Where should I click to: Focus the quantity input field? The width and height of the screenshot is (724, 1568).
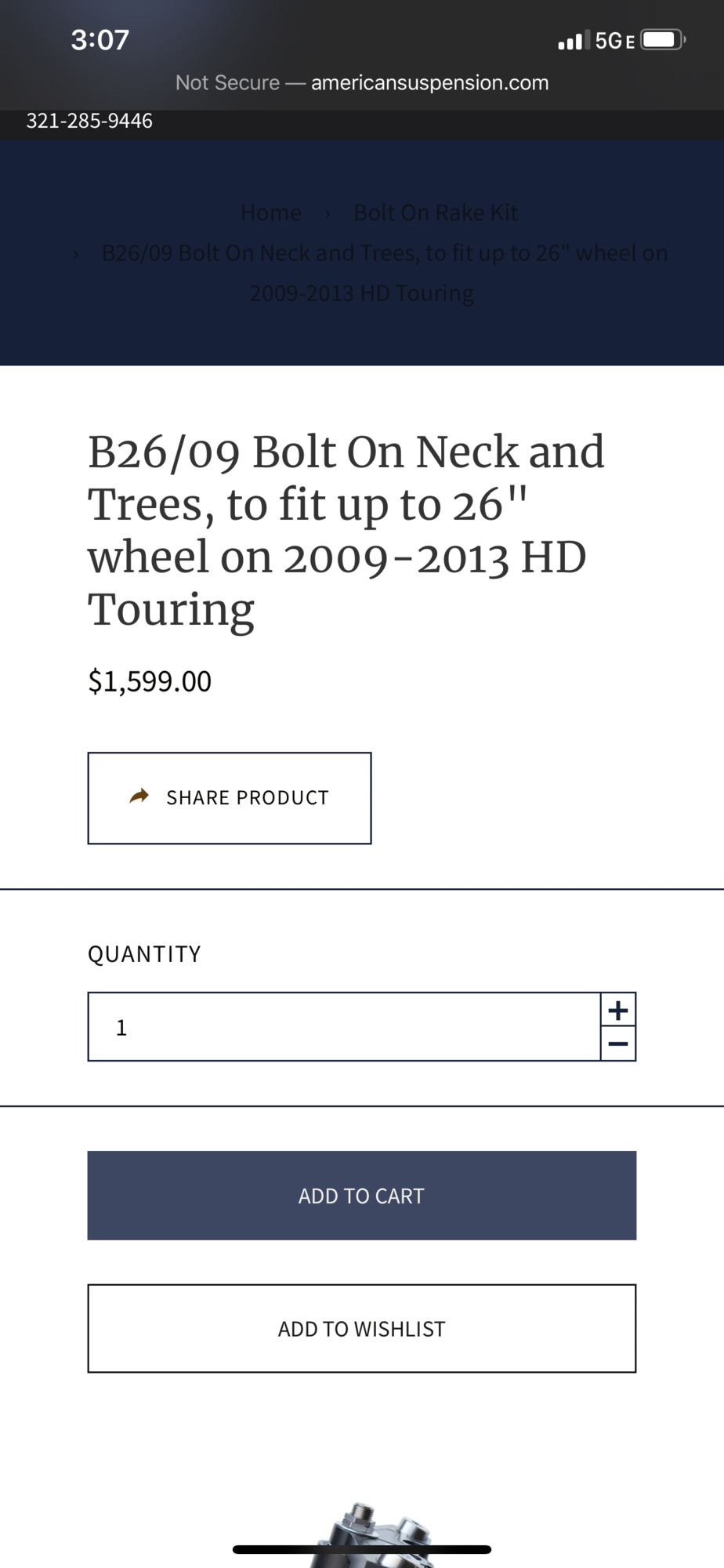point(345,1027)
